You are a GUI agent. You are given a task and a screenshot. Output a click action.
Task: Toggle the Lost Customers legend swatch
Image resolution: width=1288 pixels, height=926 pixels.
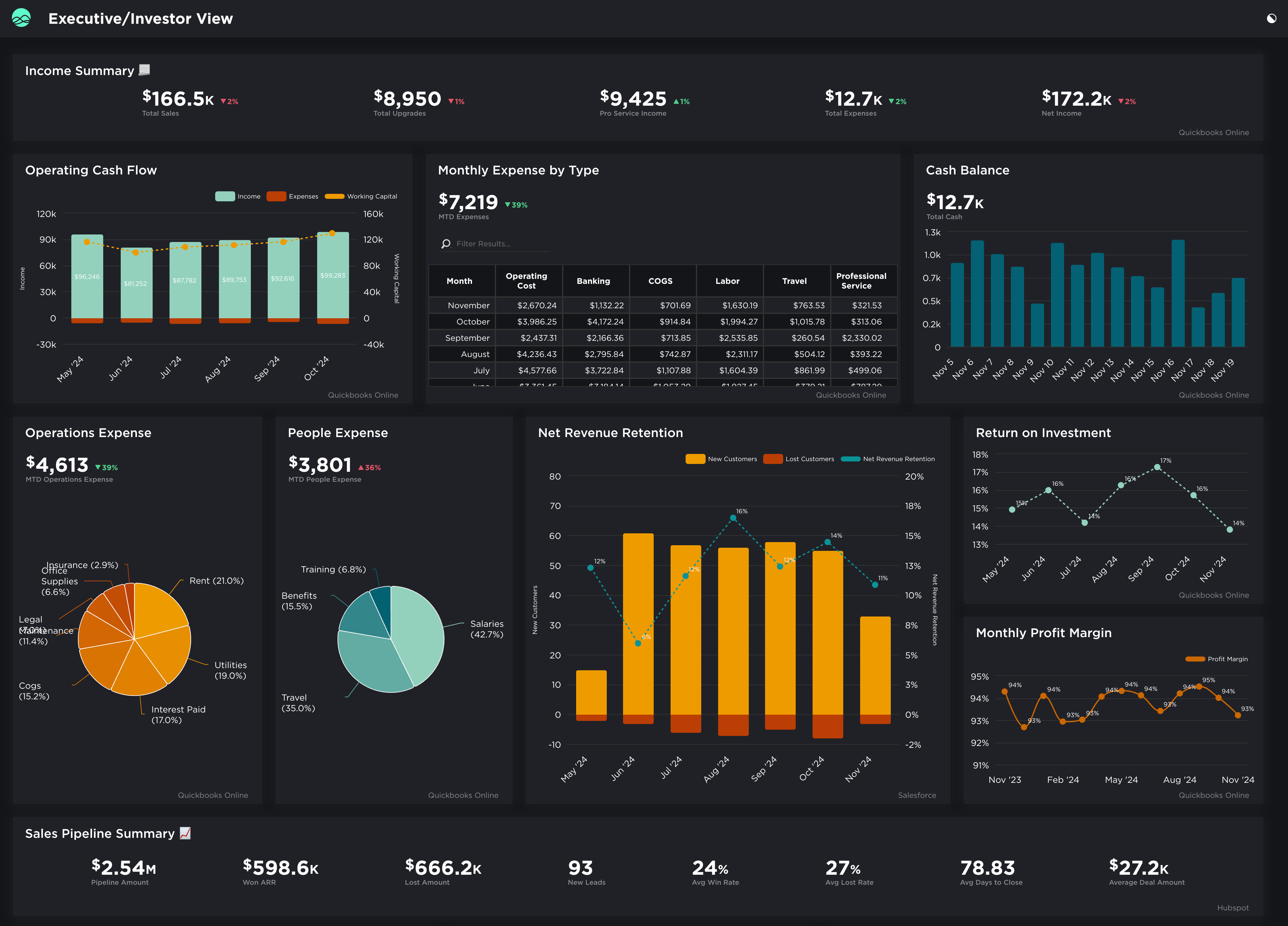pyautogui.click(x=773, y=459)
